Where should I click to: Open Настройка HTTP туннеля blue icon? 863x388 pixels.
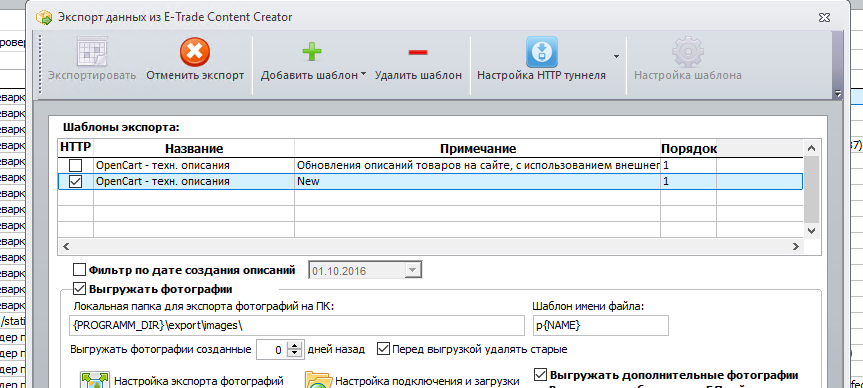coord(542,52)
